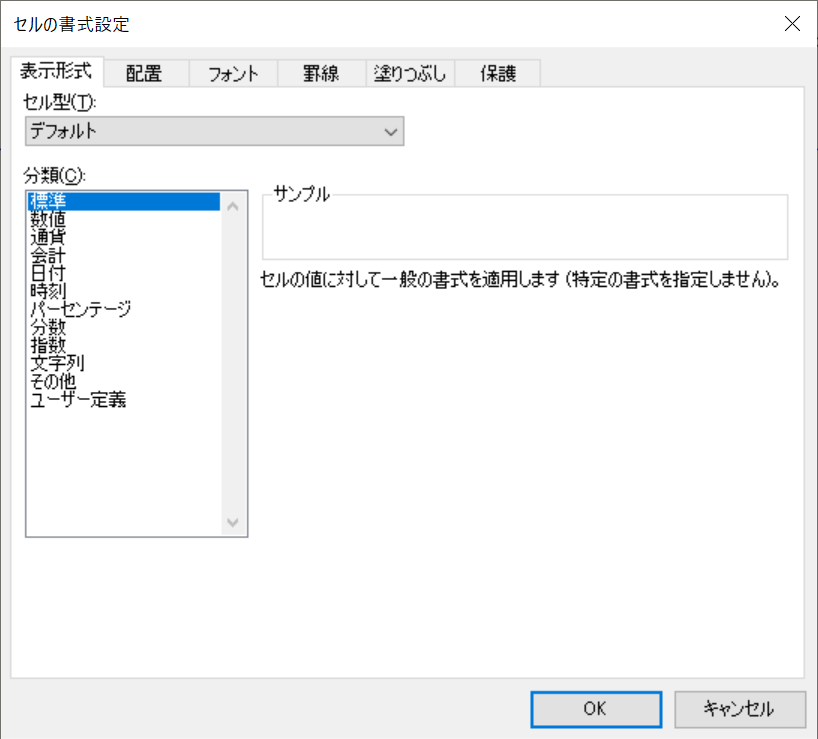Choose 会計 category
This screenshot has width=818, height=739.
pos(124,256)
